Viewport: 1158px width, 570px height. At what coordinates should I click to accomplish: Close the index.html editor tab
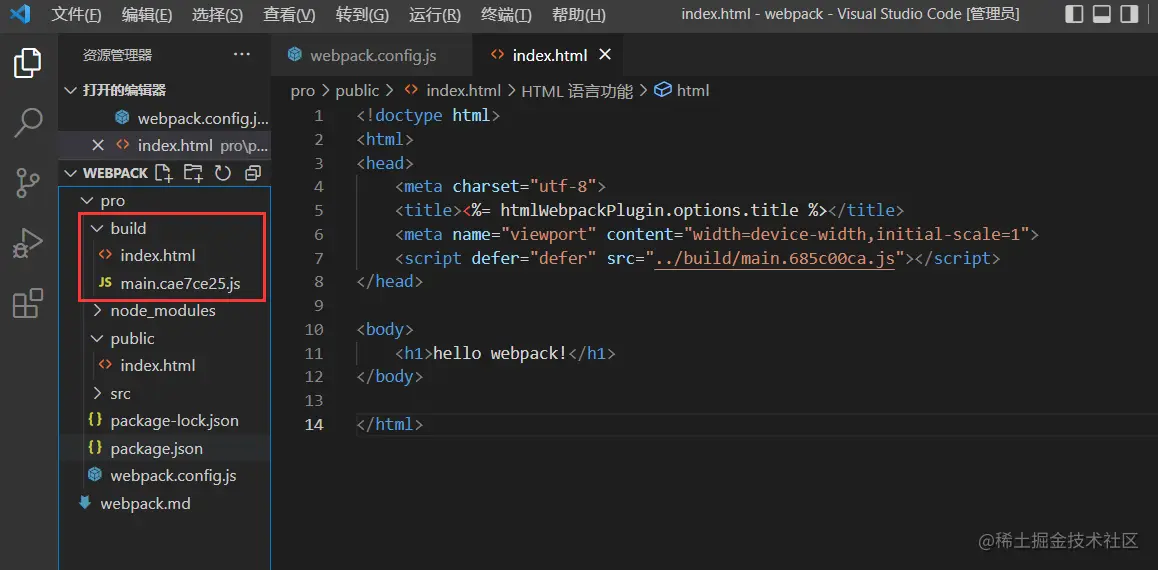coord(605,55)
